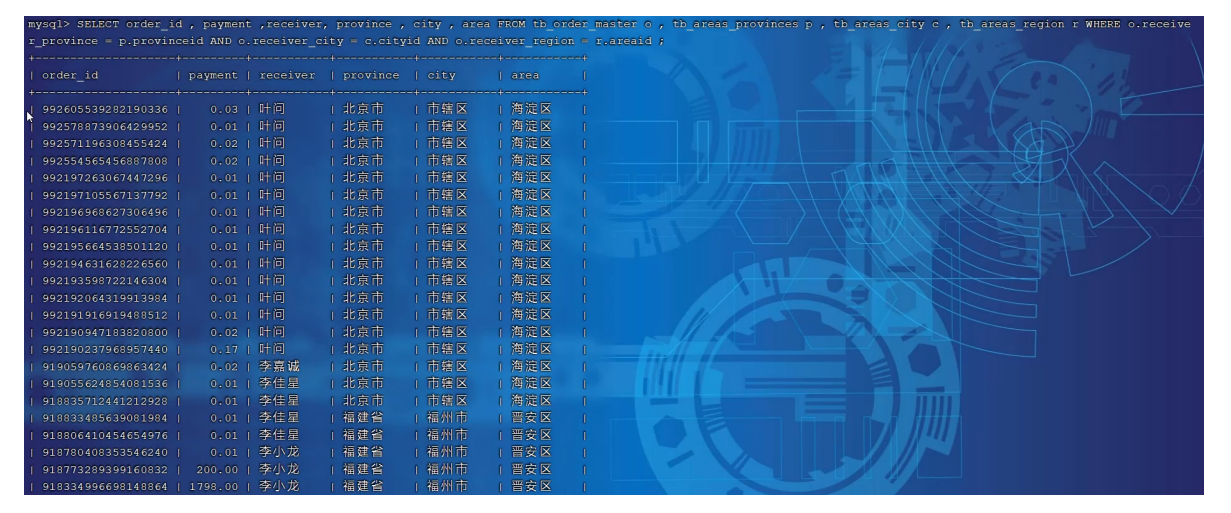This screenshot has height=513, width=1231.
Task: Click area 海淀区 in the 0.17 payment row
Action: (x=532, y=349)
